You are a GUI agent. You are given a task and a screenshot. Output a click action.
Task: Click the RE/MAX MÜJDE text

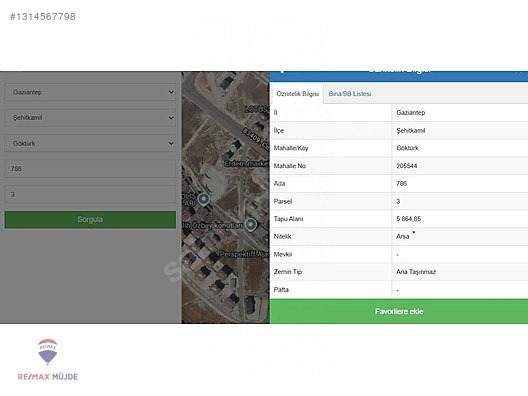tap(47, 376)
